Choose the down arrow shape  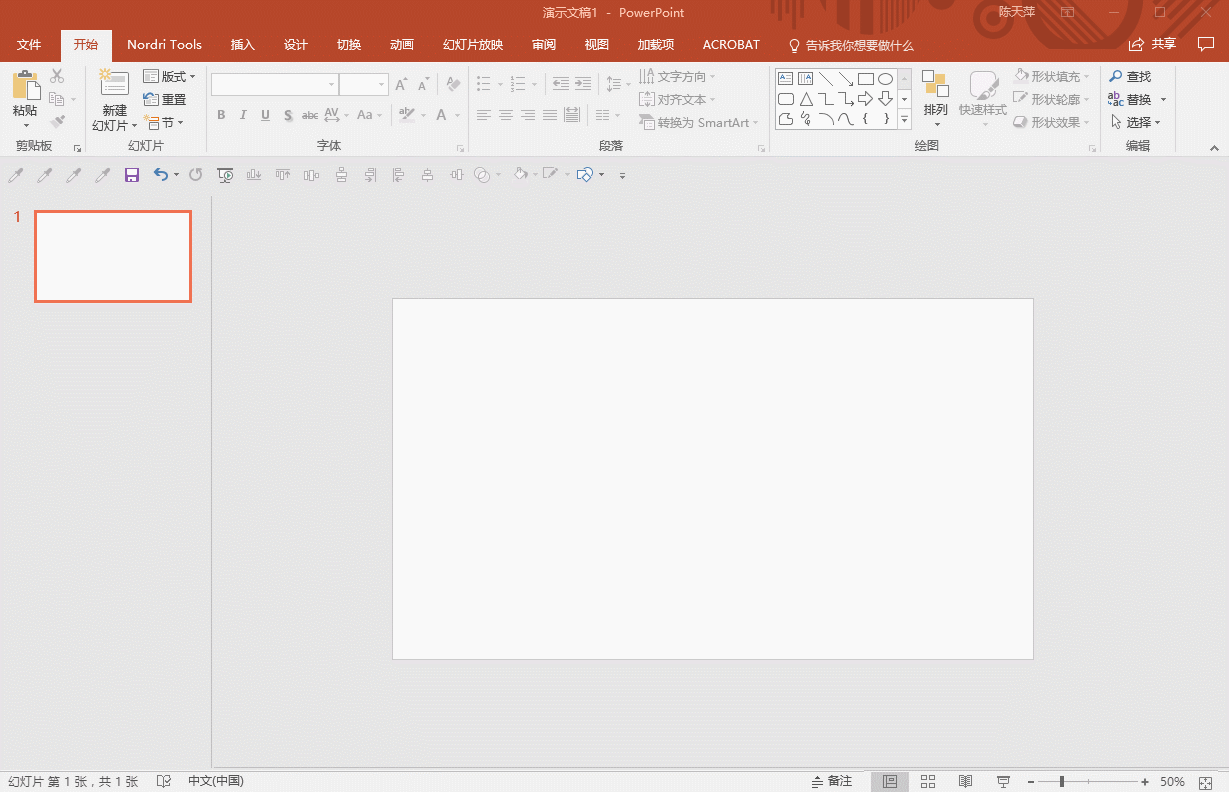coord(886,99)
